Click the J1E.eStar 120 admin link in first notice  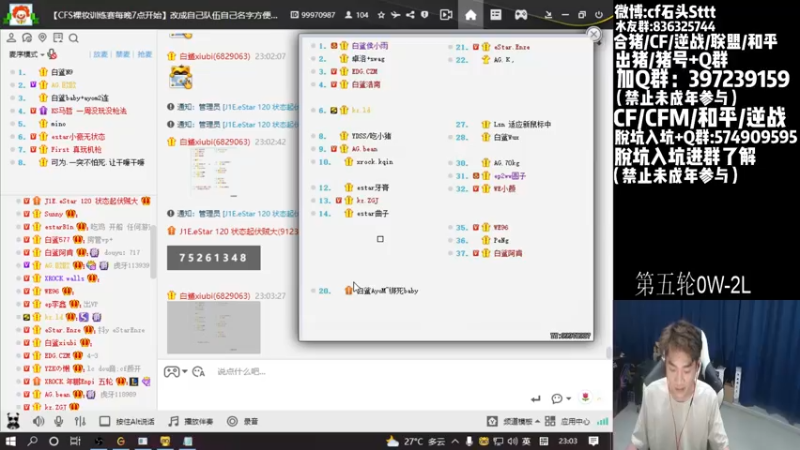click(x=261, y=107)
